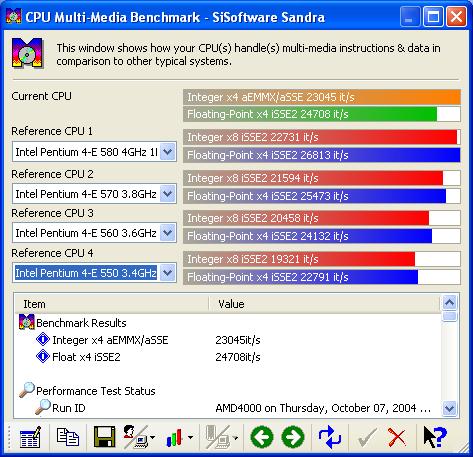Click the title bar application icon
The image size is (473, 457).
tap(14, 16)
